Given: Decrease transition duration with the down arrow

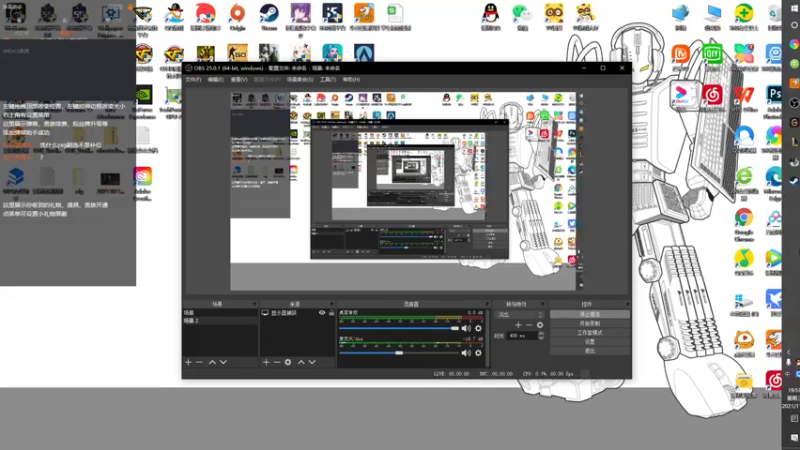Looking at the screenshot, I should click(541, 338).
